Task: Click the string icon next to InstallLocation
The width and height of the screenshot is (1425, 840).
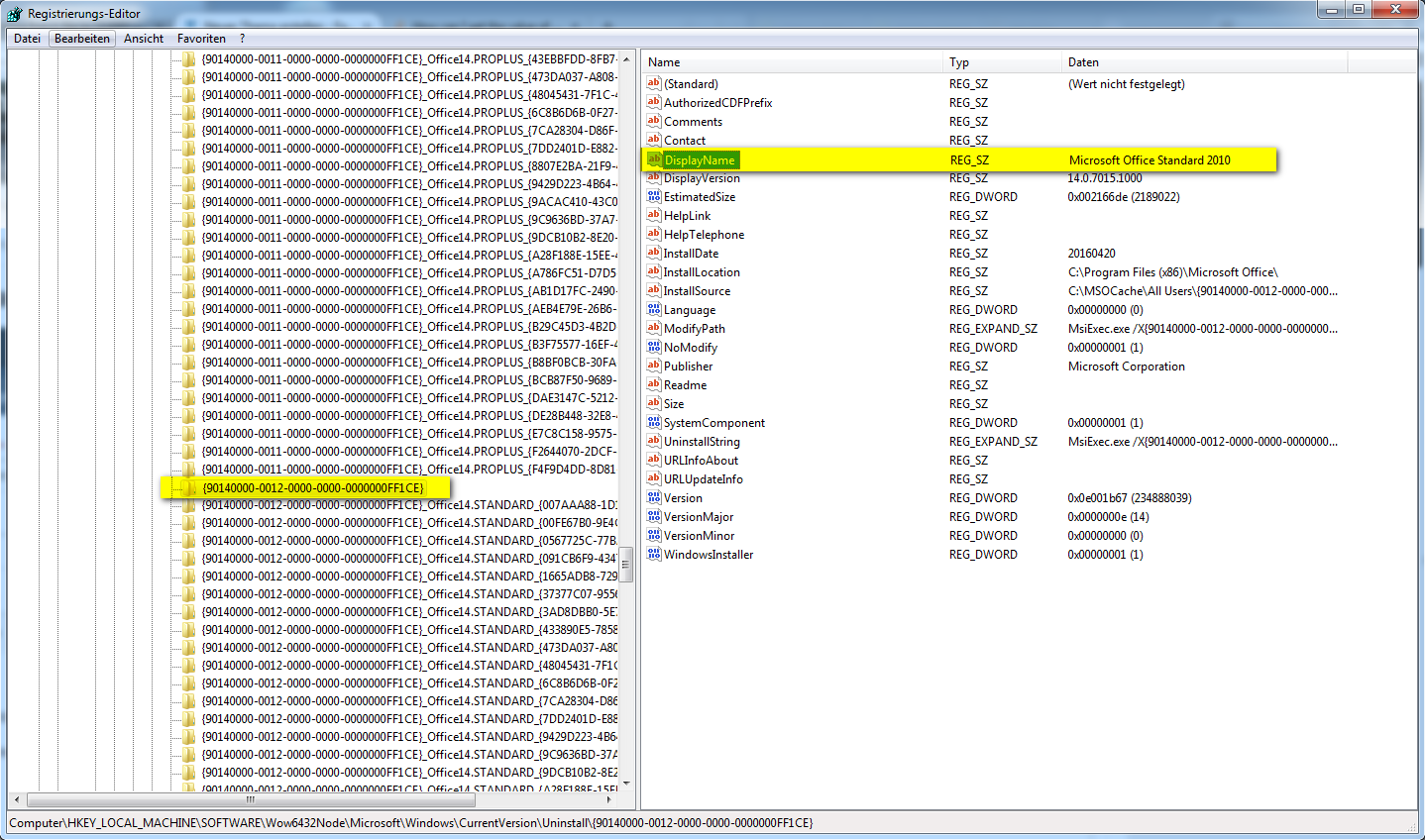Action: coord(653,271)
